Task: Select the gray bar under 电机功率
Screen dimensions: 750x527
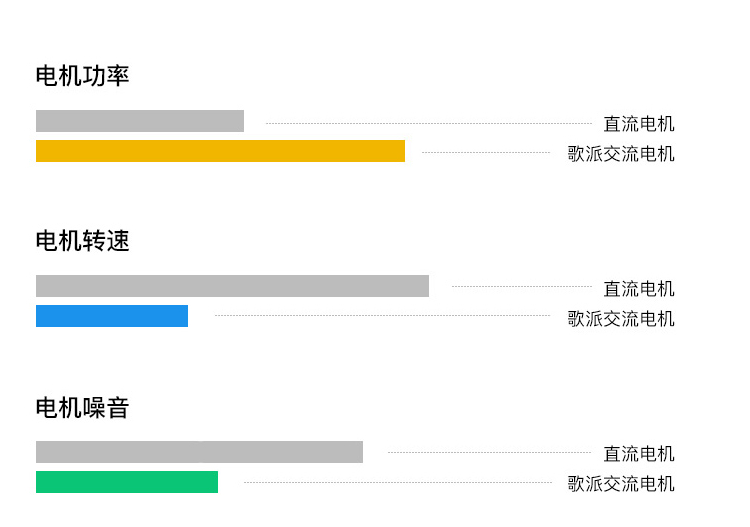Action: 140,121
